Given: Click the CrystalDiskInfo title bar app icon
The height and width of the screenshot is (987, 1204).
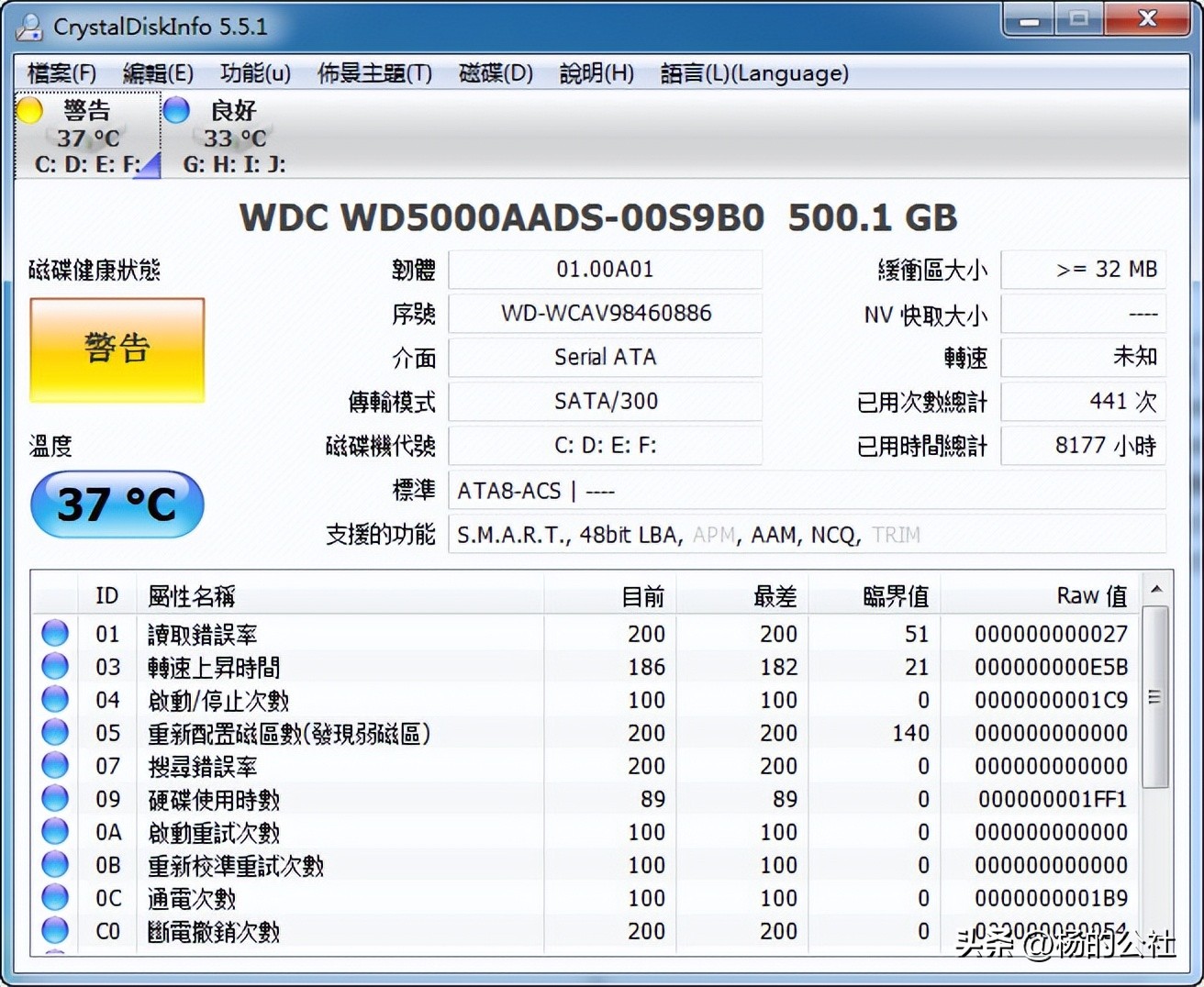Looking at the screenshot, I should point(29,26).
